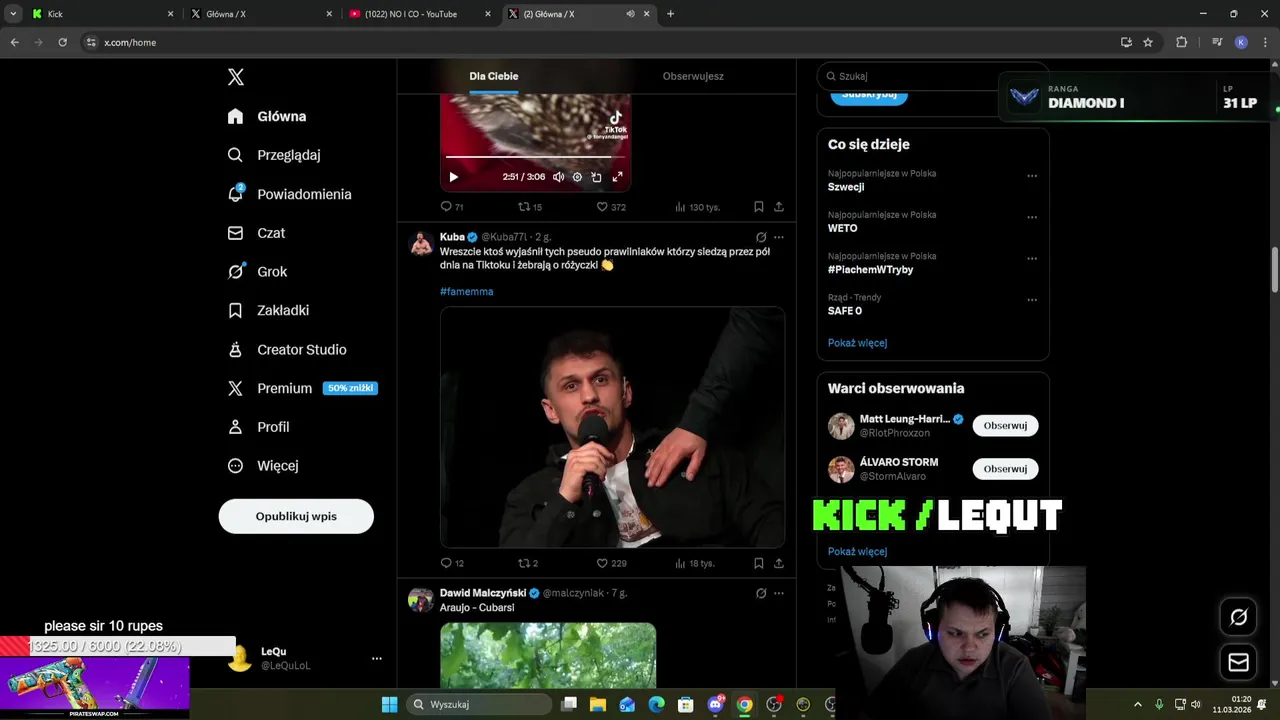Open LeQu account menu dots
1280x720 pixels.
click(377, 658)
